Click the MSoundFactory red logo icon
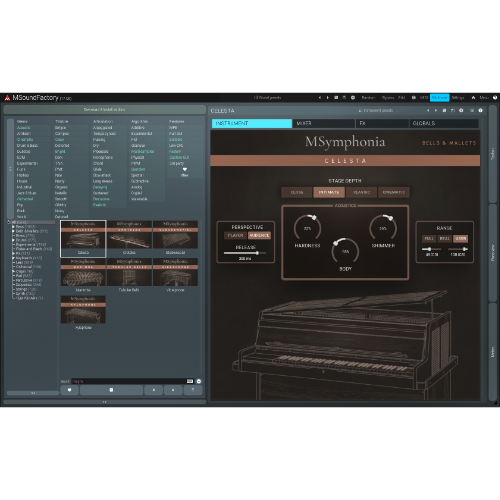 tap(7, 98)
